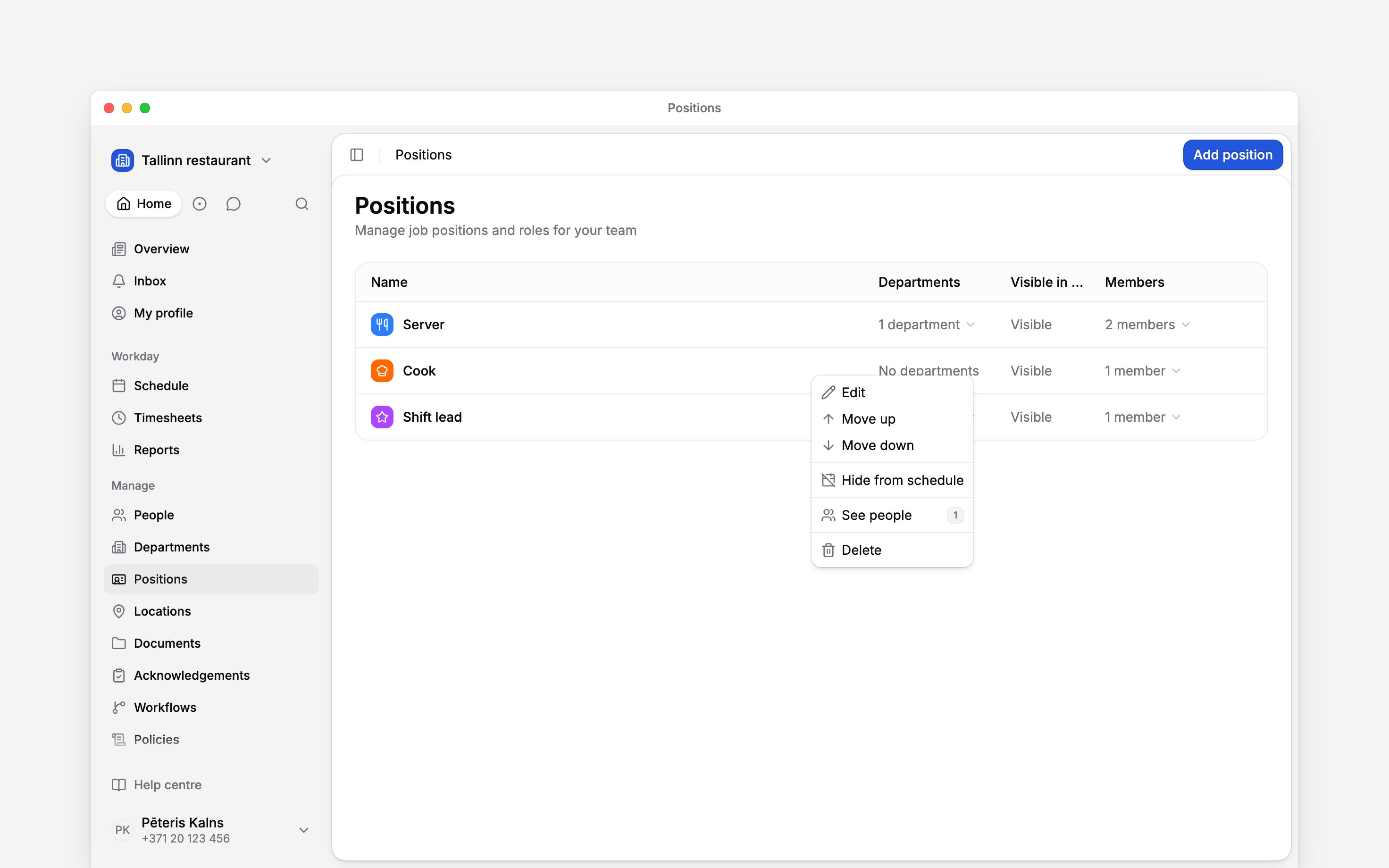Click the orange Cook position icon
The image size is (1389, 868).
pyautogui.click(x=382, y=371)
